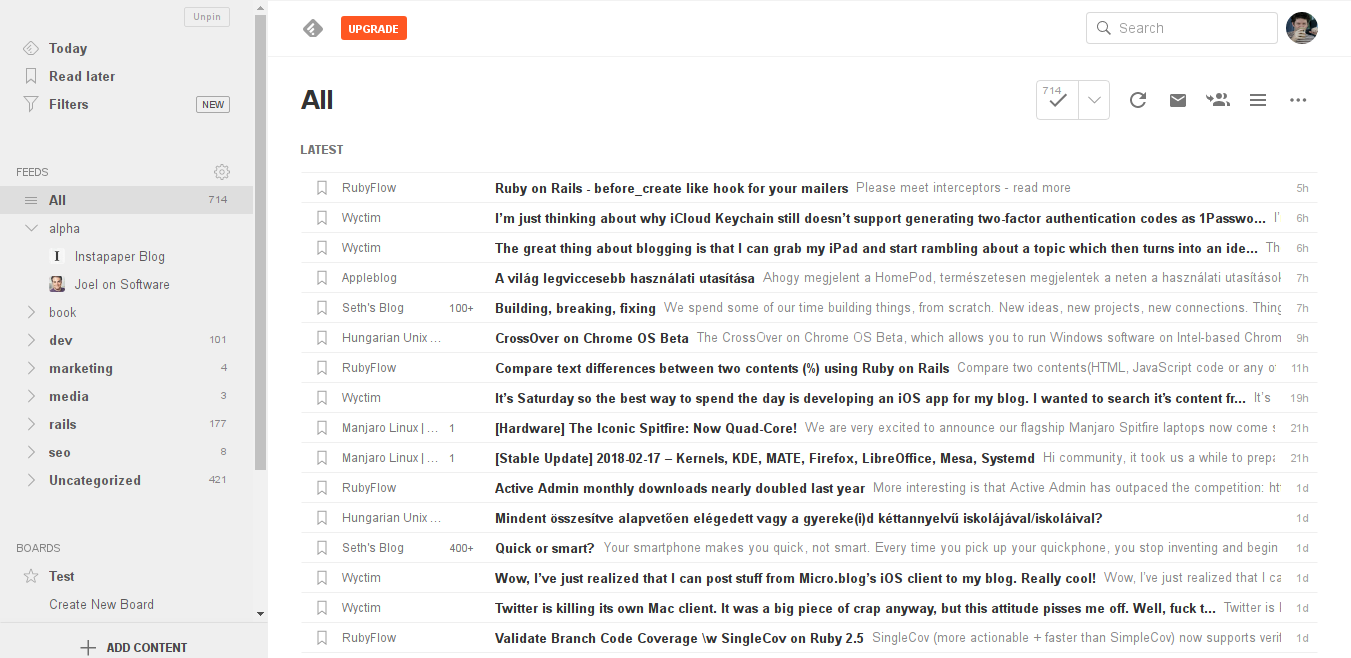The width and height of the screenshot is (1351, 658).
Task: Save 'Twitter is killing its own Mac client' for later
Action: coord(322,608)
